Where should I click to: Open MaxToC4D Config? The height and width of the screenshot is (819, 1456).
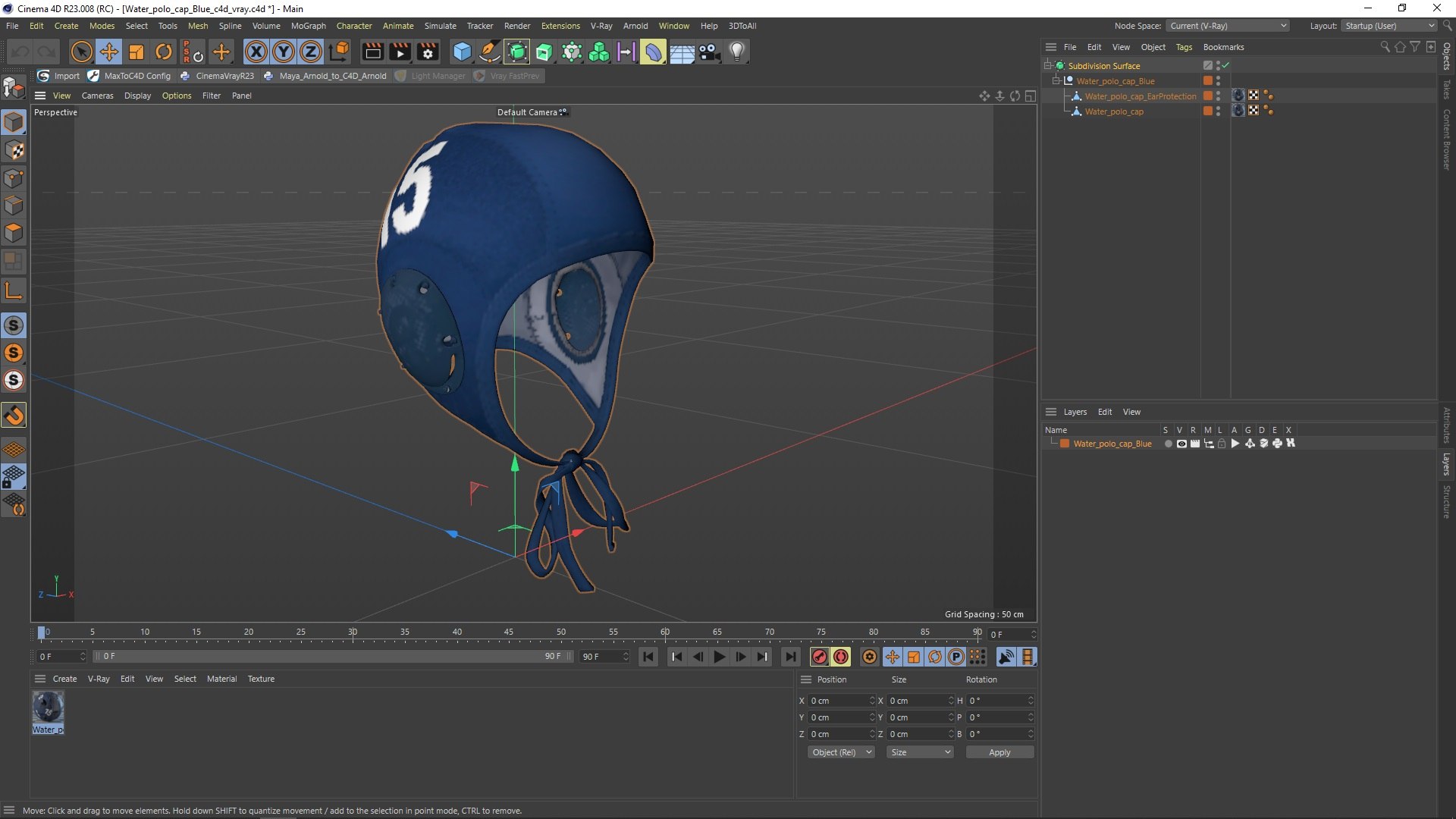point(130,76)
